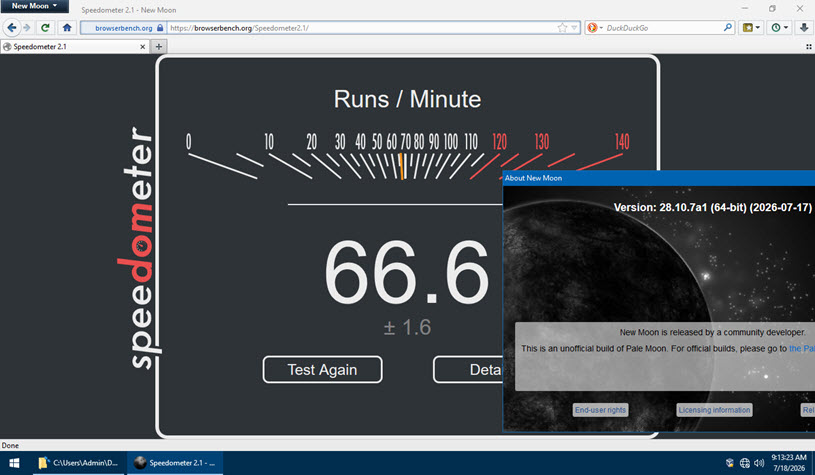The height and width of the screenshot is (475, 815).
Task: Click the New Moon version text
Action: click(713, 207)
